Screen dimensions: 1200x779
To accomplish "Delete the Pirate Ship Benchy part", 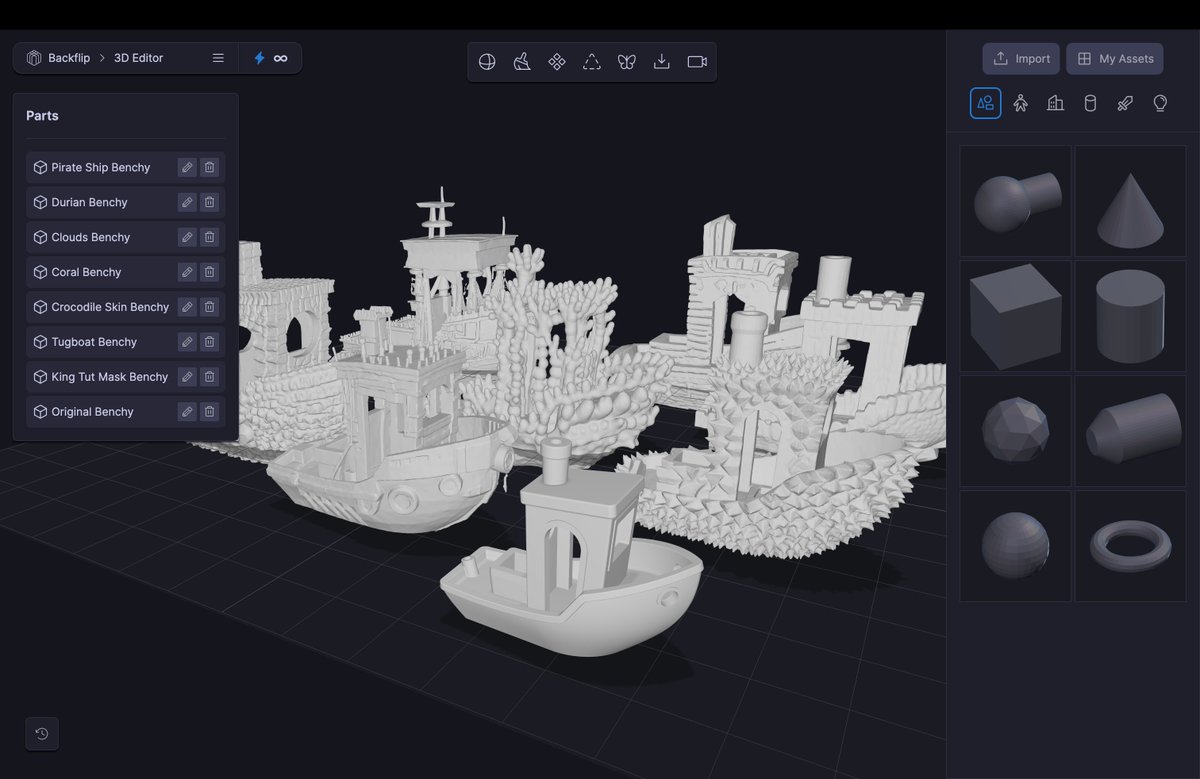I will [x=209, y=167].
